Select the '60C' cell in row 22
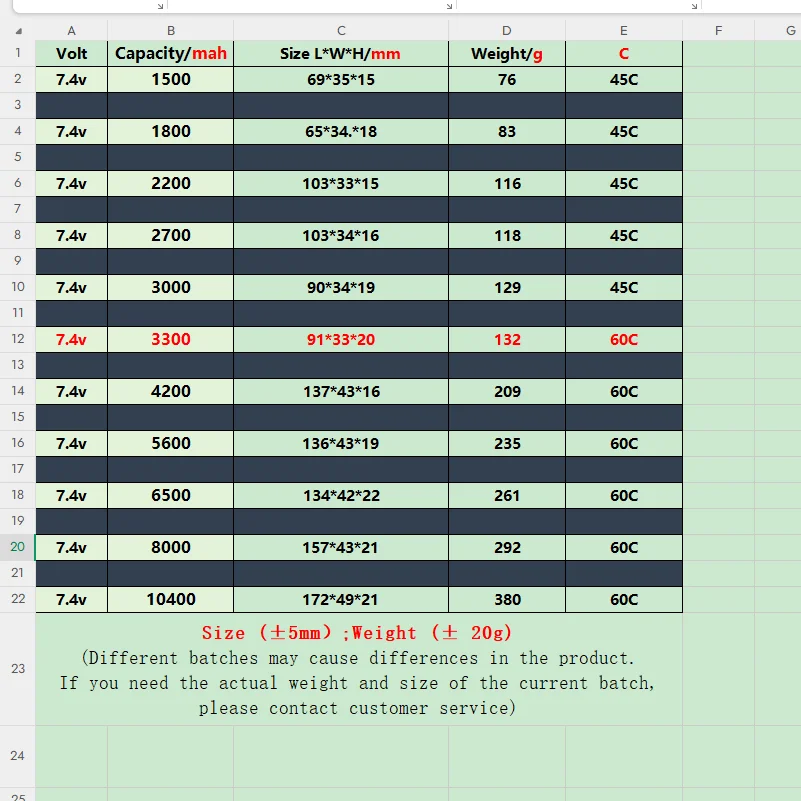This screenshot has height=801, width=801. [x=624, y=600]
